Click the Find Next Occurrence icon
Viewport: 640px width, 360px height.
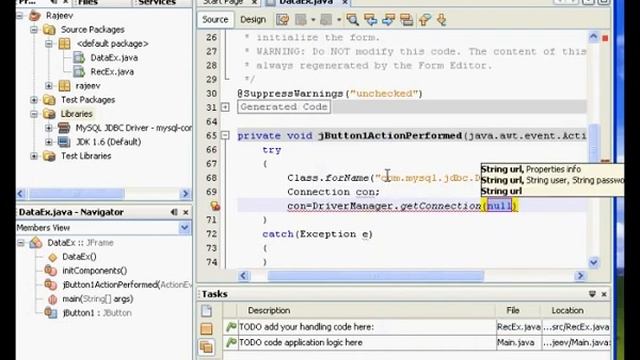point(389,20)
